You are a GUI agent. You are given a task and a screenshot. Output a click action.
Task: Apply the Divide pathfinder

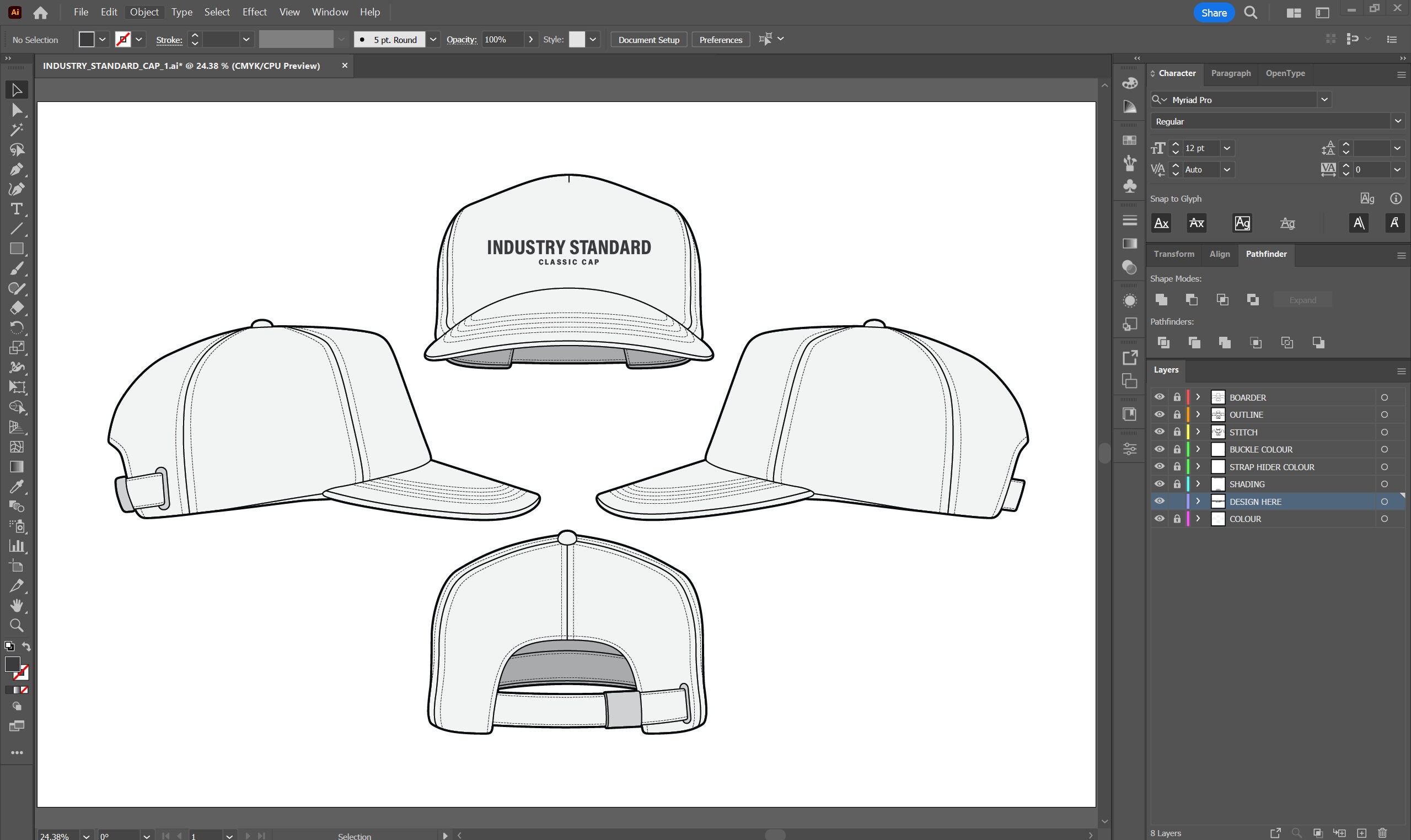pyautogui.click(x=1163, y=342)
